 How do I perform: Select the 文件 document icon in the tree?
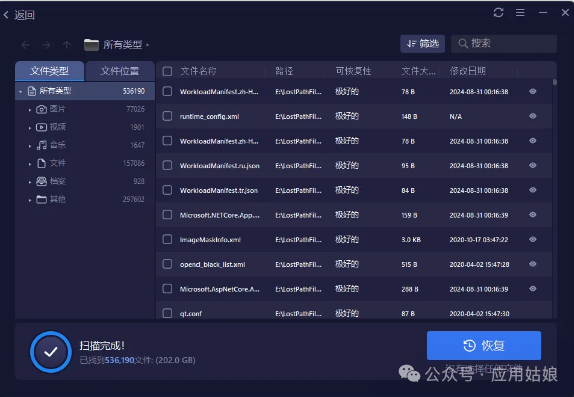(x=41, y=163)
